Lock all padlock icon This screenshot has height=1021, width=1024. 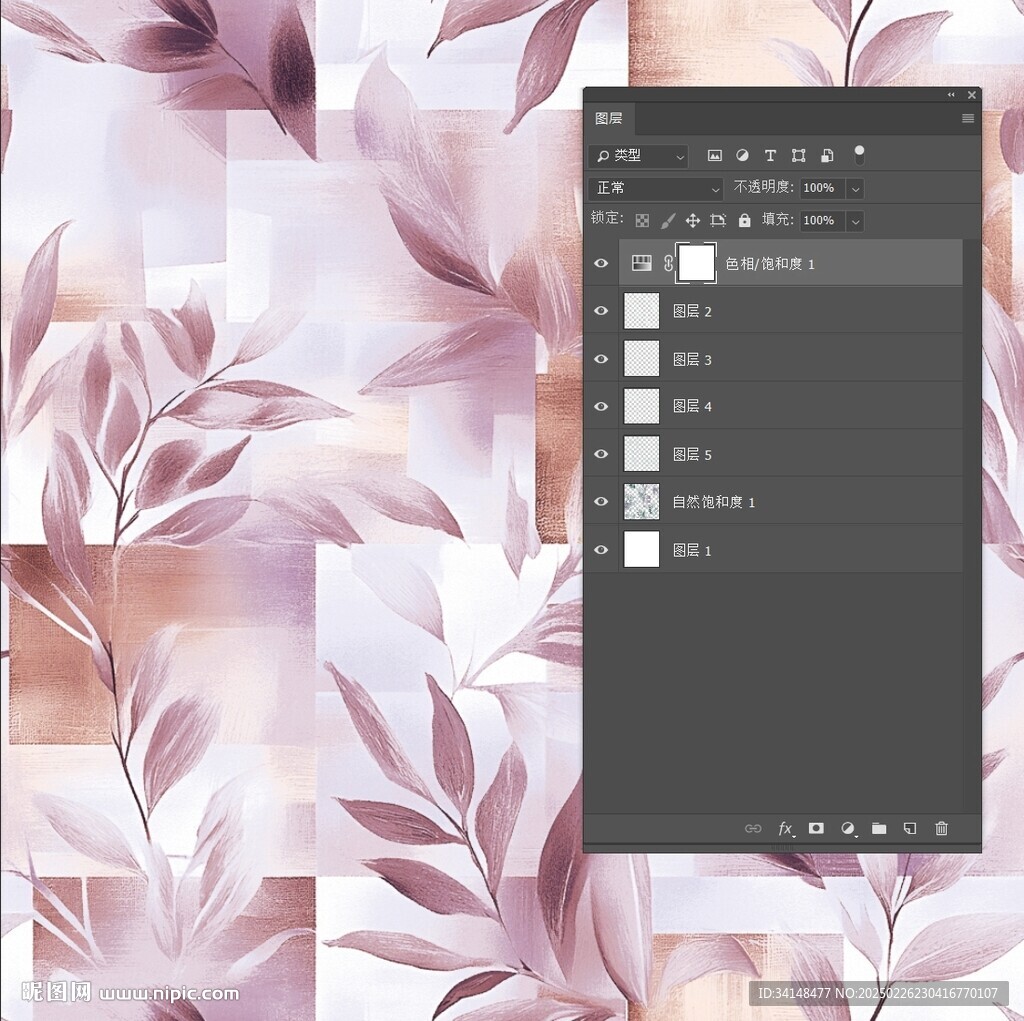click(x=744, y=221)
